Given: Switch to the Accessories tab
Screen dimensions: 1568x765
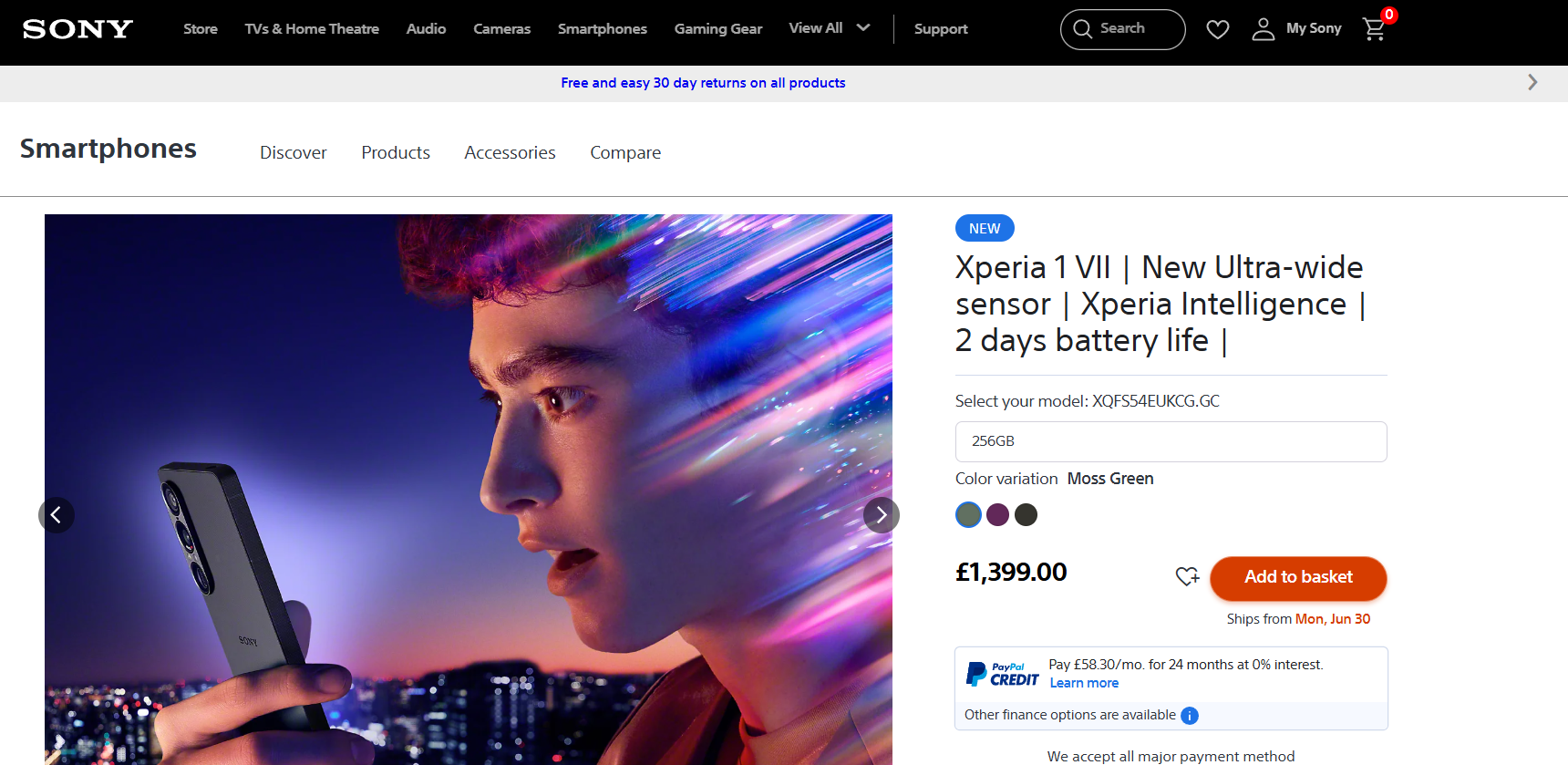Looking at the screenshot, I should pos(510,152).
